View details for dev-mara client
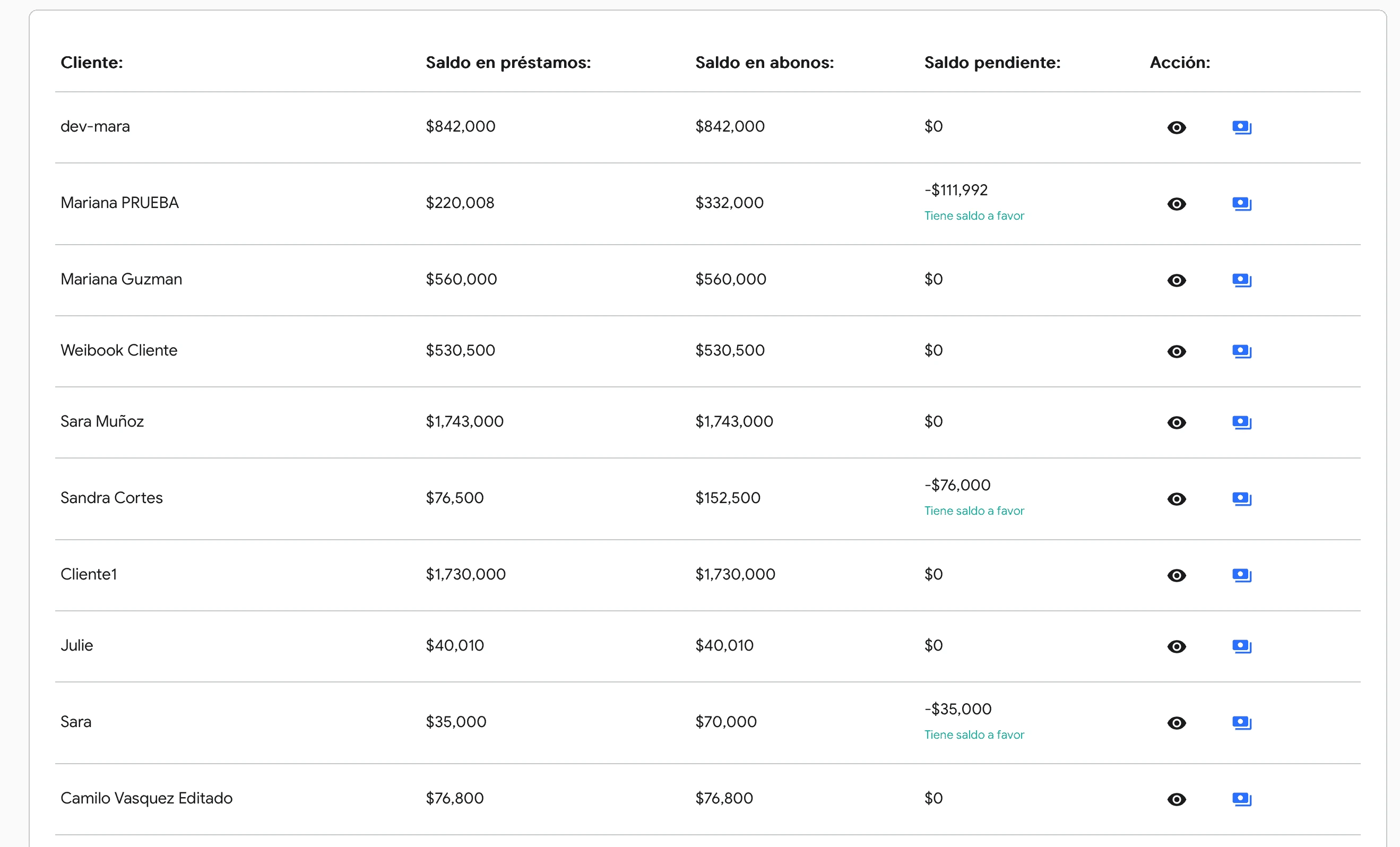1400x847 pixels. [1177, 127]
